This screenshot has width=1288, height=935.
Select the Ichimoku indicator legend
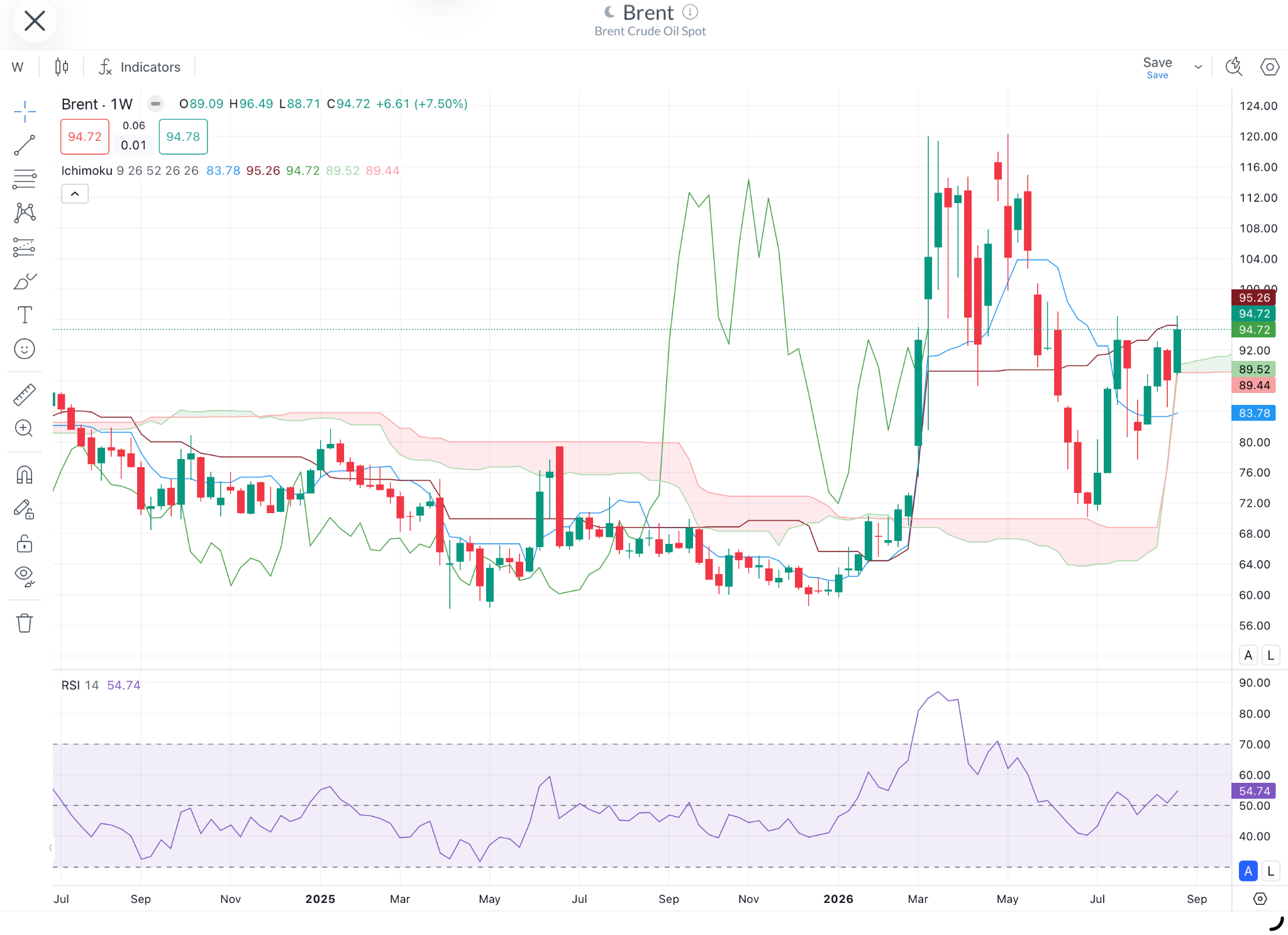(87, 170)
